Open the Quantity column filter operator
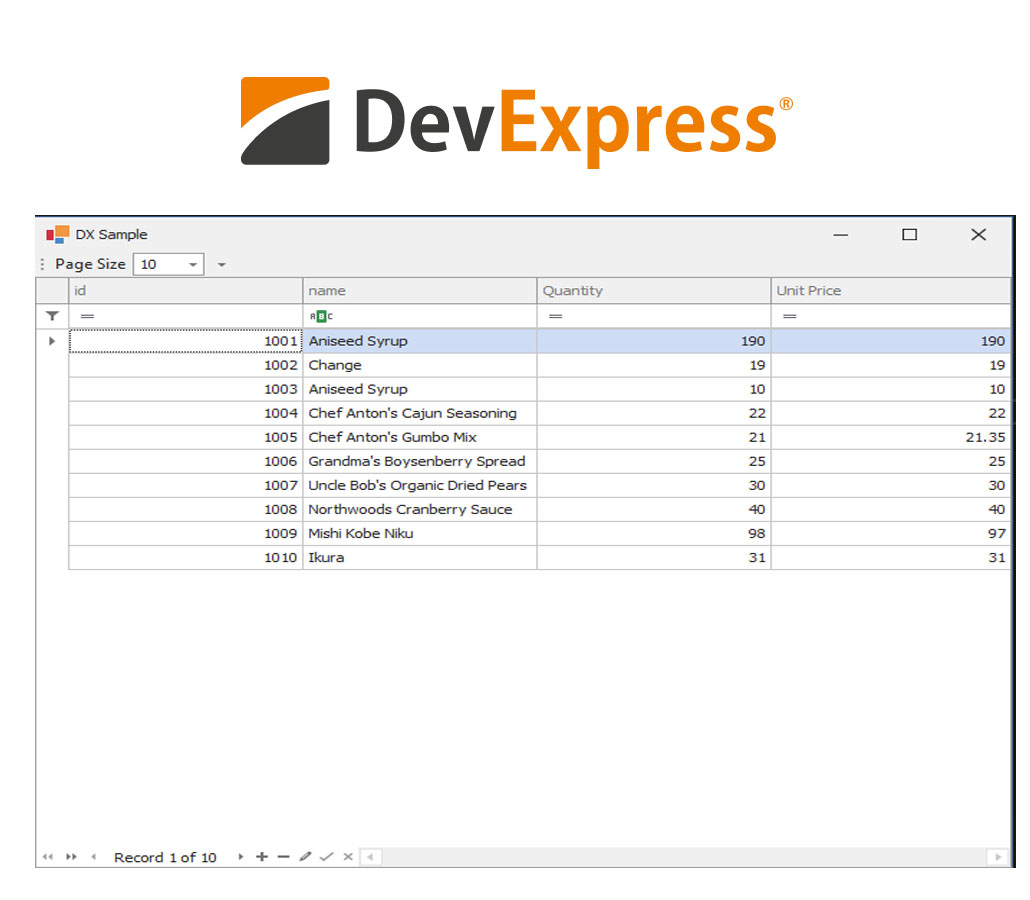Viewport: 1030px width, 900px height. coord(556,317)
